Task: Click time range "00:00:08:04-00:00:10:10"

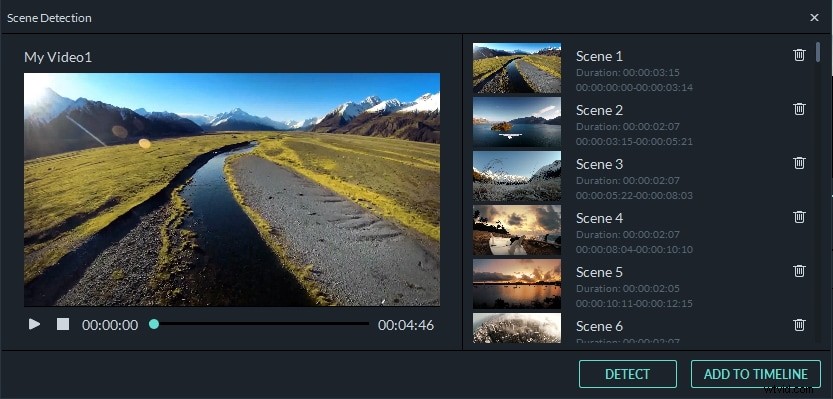Action: (634, 249)
